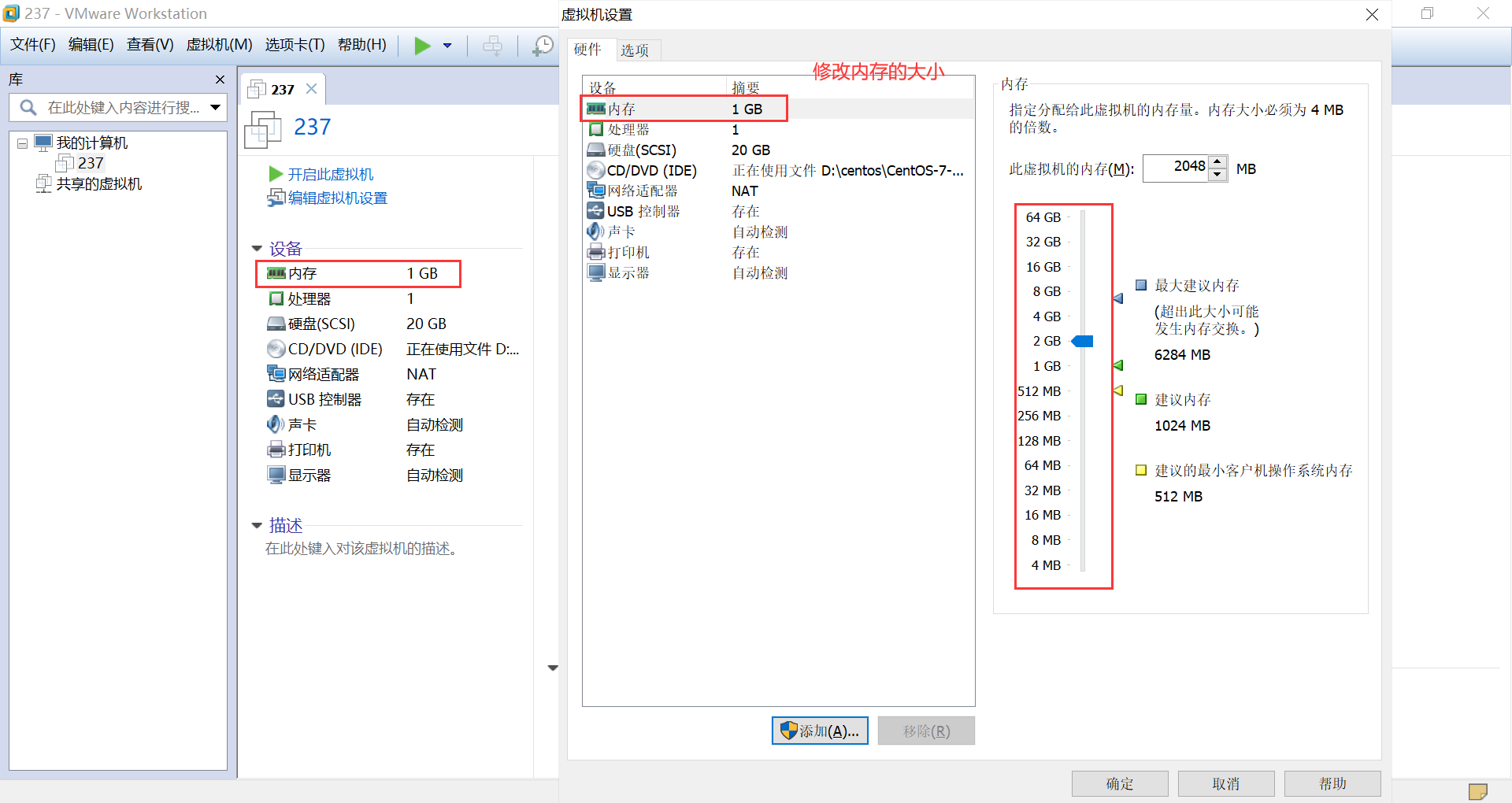Click 硬盘(SCSI) icon in VM summary list
Viewport: 1512px width, 803px height.
click(276, 324)
